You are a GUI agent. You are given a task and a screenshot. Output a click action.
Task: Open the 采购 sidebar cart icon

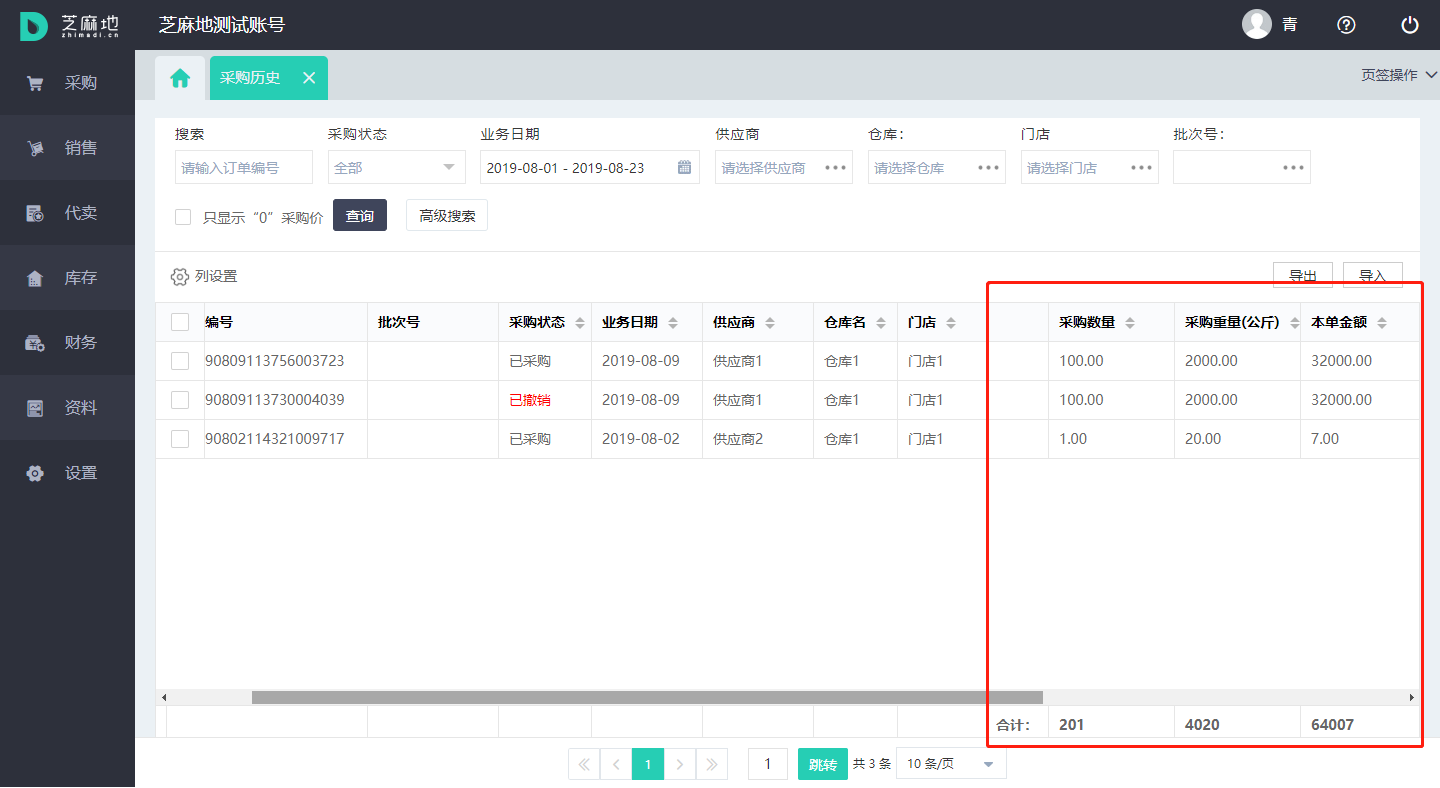pyautogui.click(x=35, y=84)
